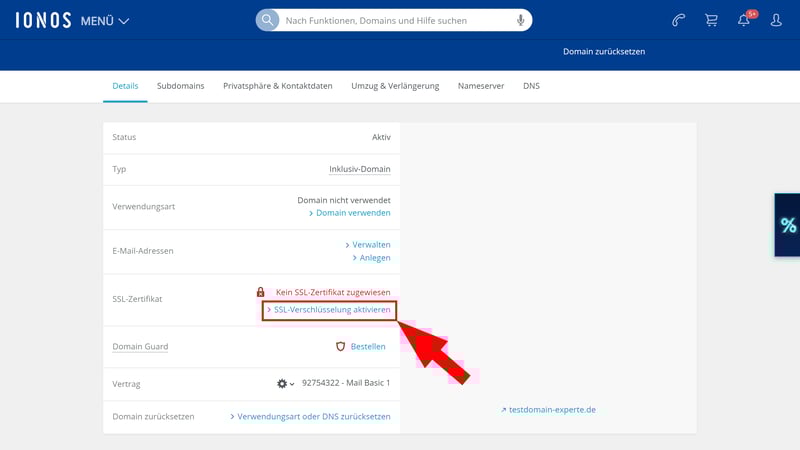Click the microphone voice search icon
This screenshot has height=450, width=800.
point(520,20)
